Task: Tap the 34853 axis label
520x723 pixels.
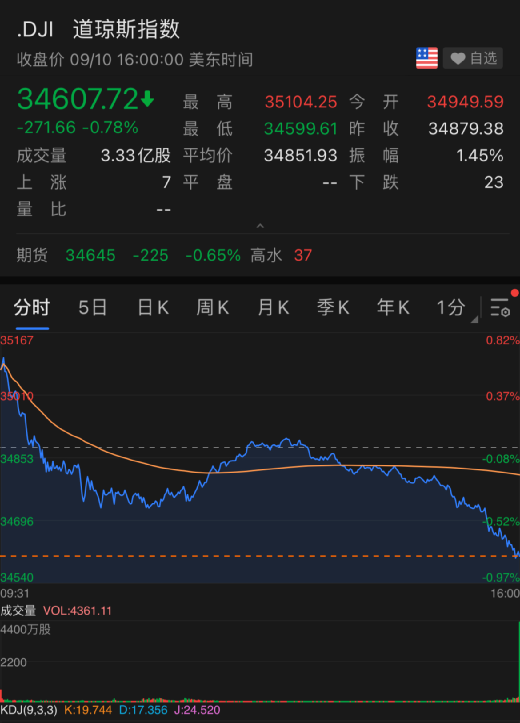Action: (17, 459)
